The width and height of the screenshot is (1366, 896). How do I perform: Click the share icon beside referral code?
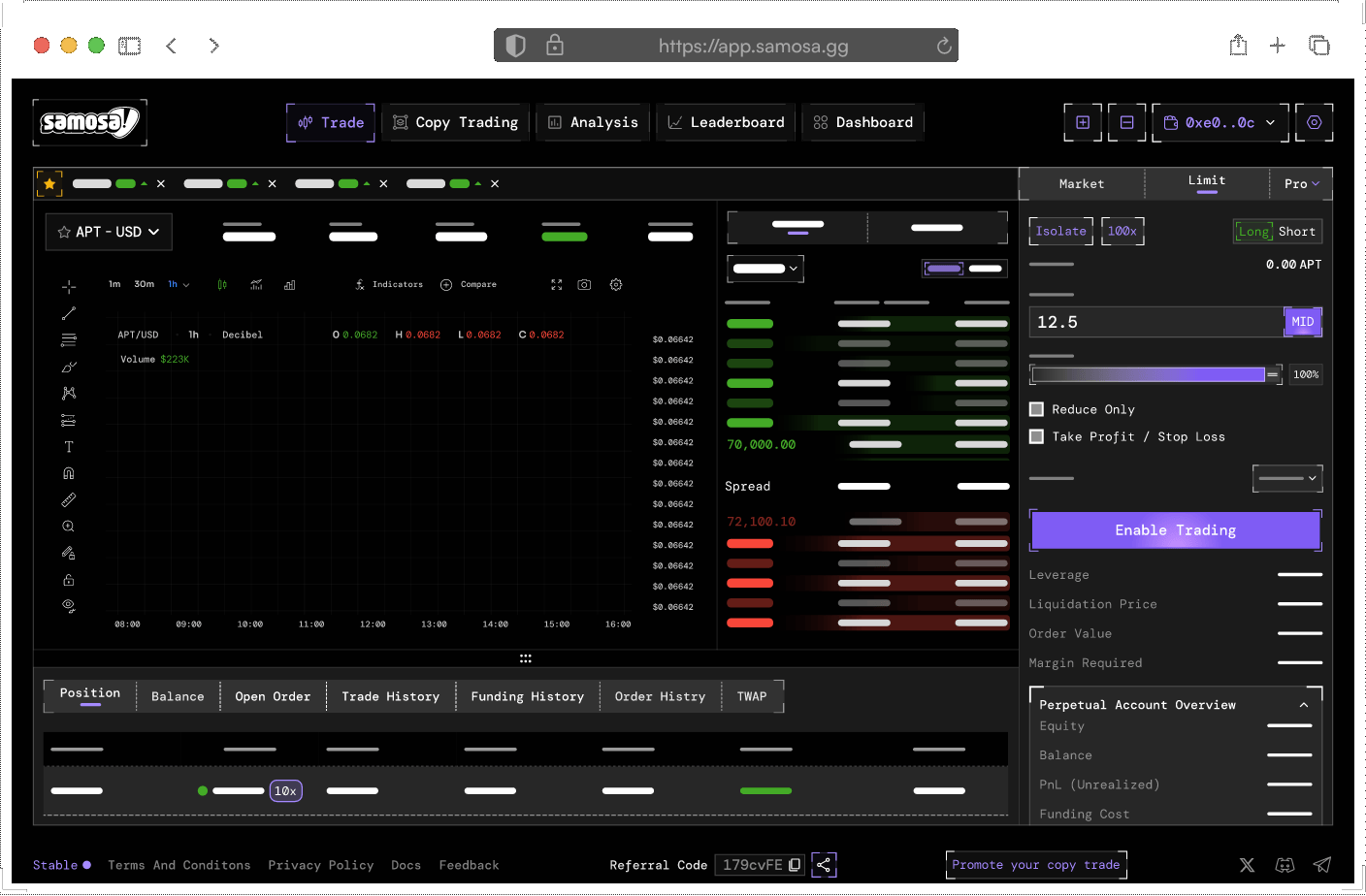pyautogui.click(x=824, y=865)
